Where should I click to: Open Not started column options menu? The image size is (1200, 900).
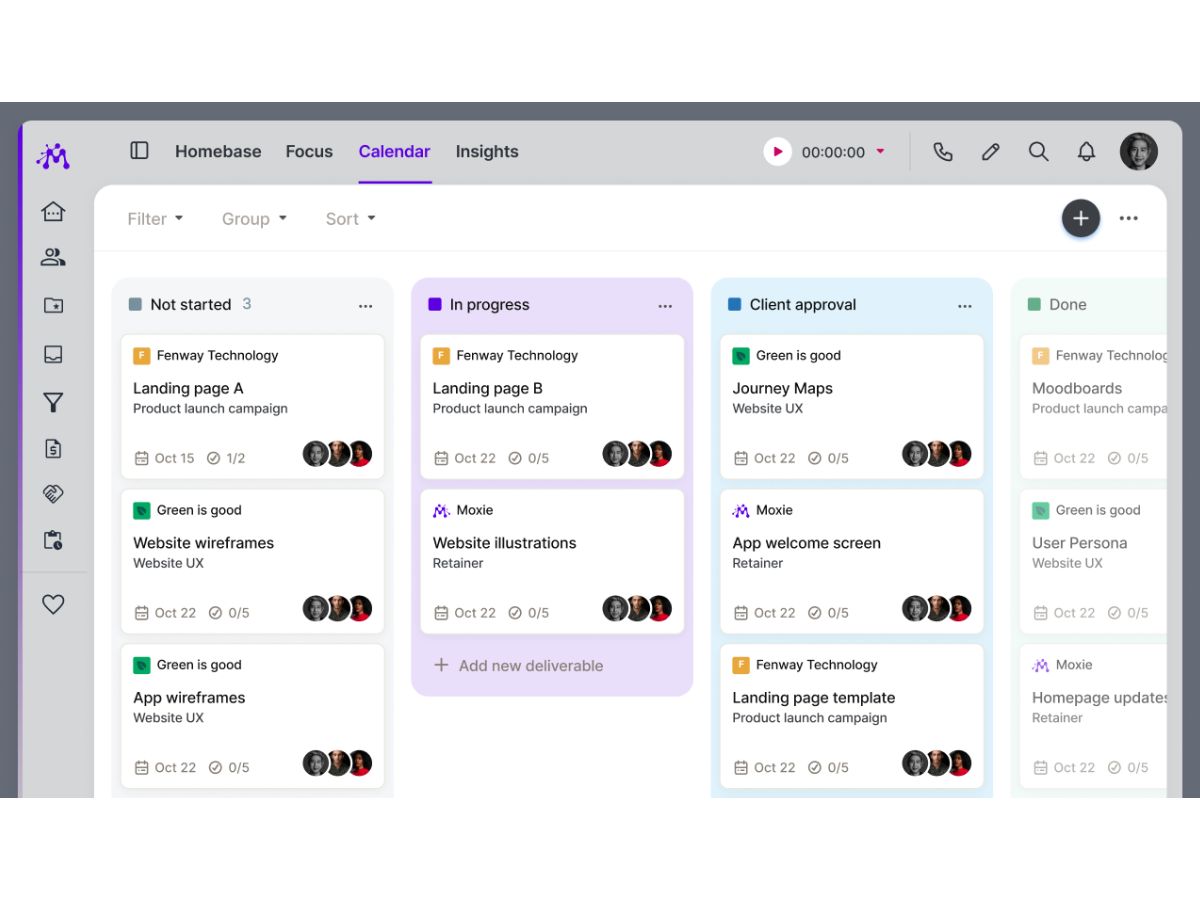pos(365,306)
